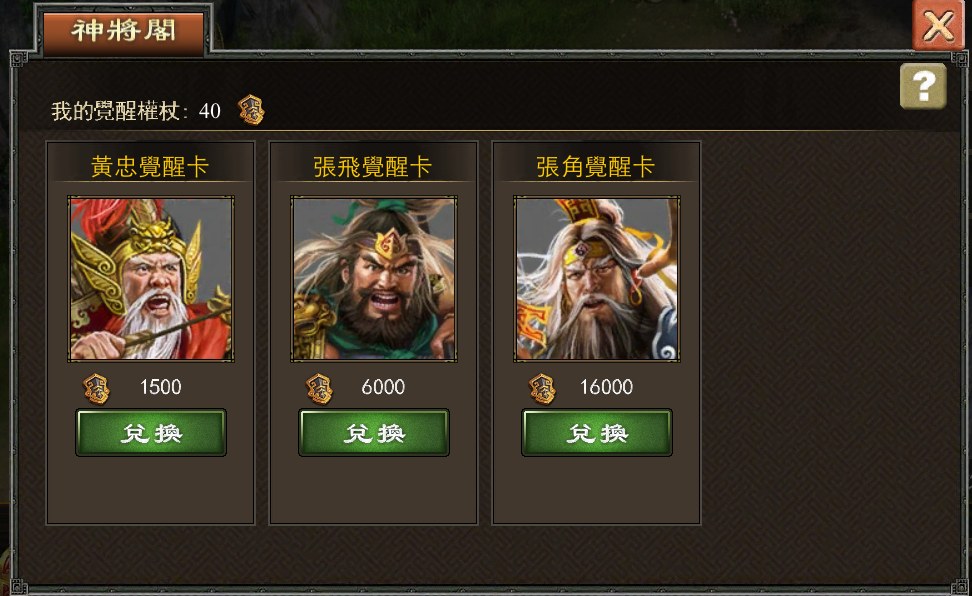The image size is (972, 596).
Task: Close the 神將閣 window with the X
Action: tap(939, 25)
